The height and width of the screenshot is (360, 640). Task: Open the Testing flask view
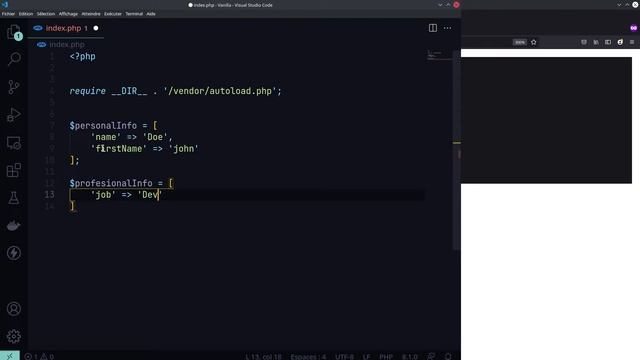[13, 198]
